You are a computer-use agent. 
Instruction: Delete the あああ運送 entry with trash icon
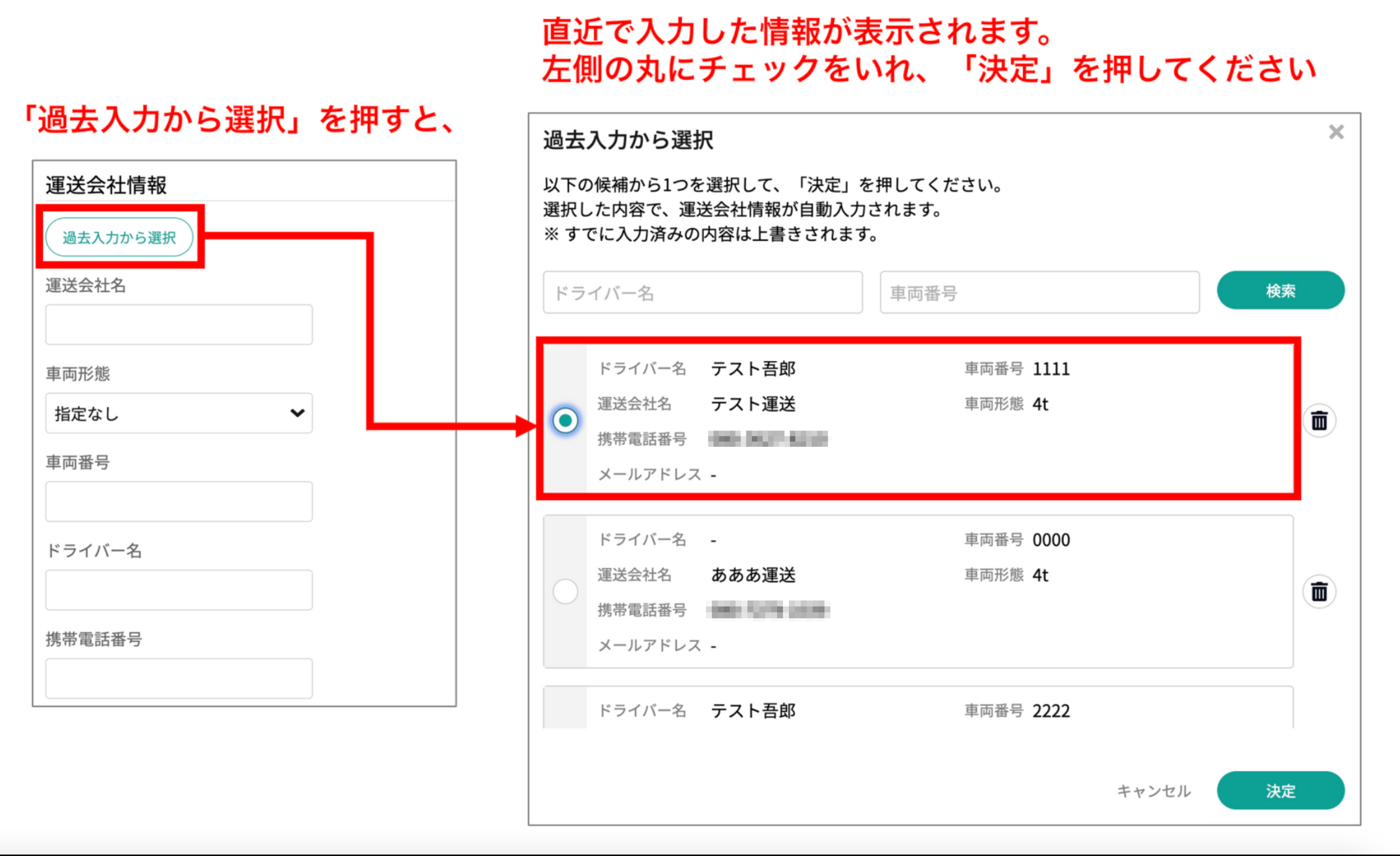click(1319, 592)
